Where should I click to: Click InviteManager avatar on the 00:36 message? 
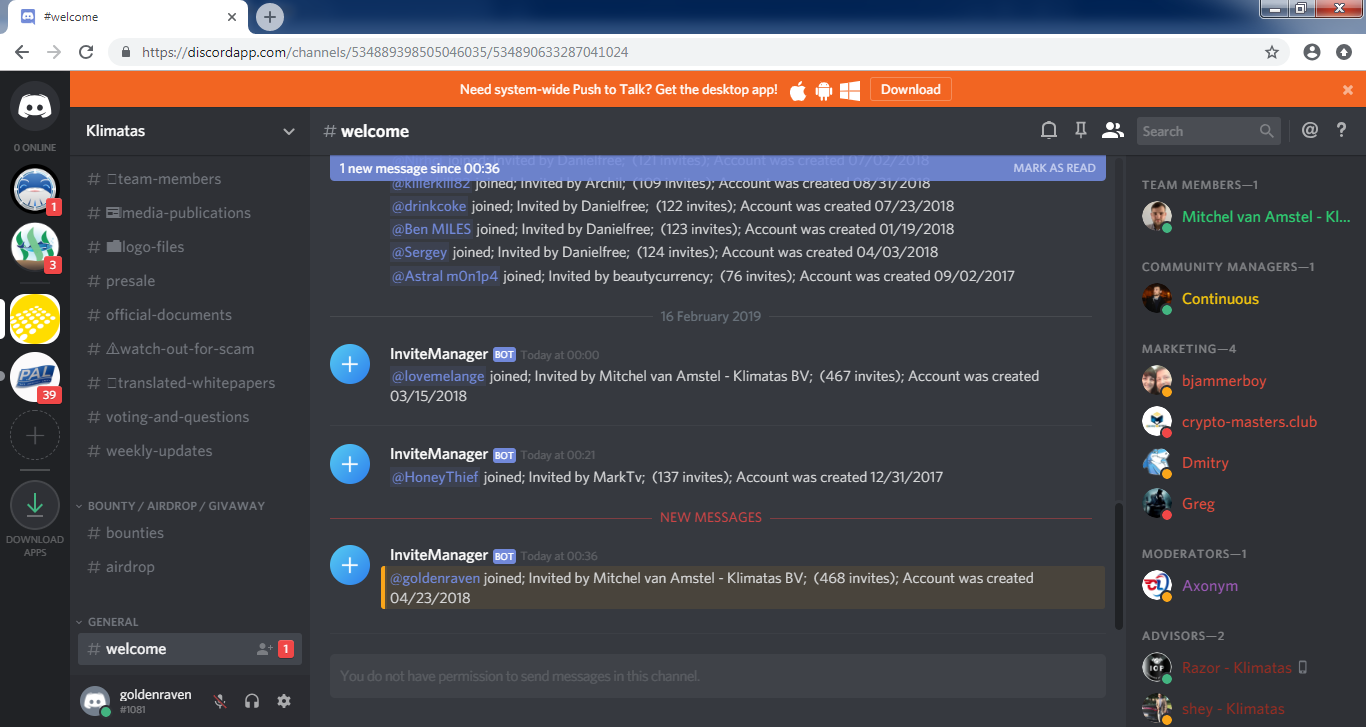click(x=349, y=565)
